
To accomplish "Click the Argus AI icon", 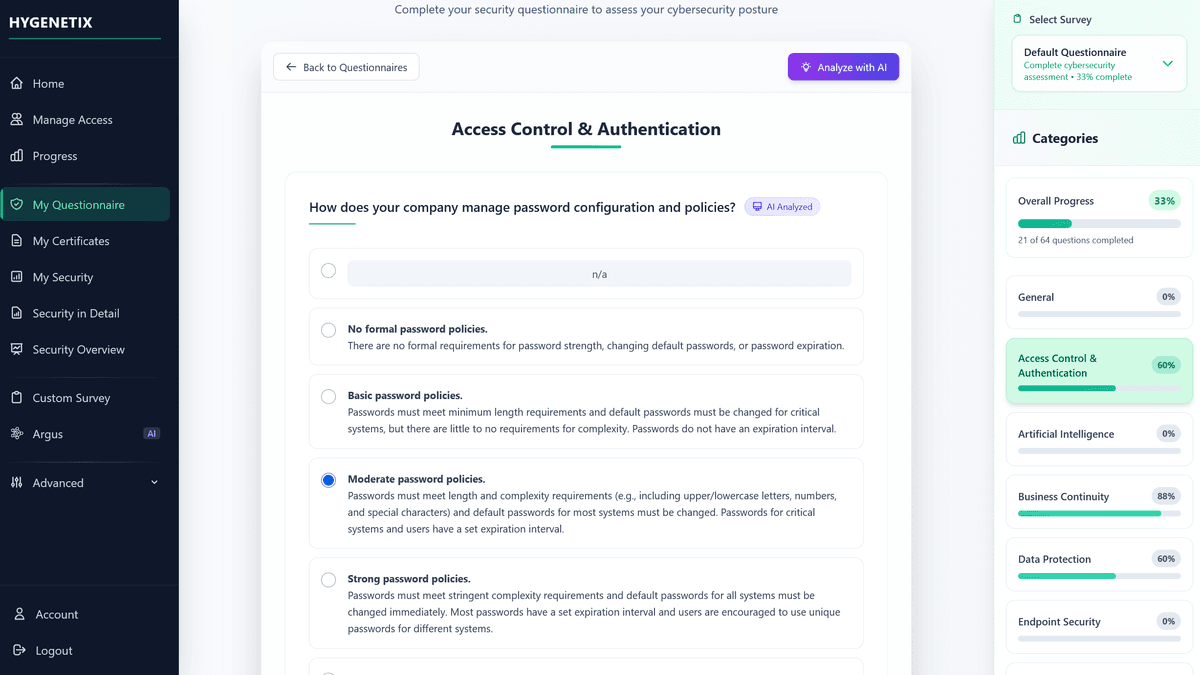I will (17, 434).
